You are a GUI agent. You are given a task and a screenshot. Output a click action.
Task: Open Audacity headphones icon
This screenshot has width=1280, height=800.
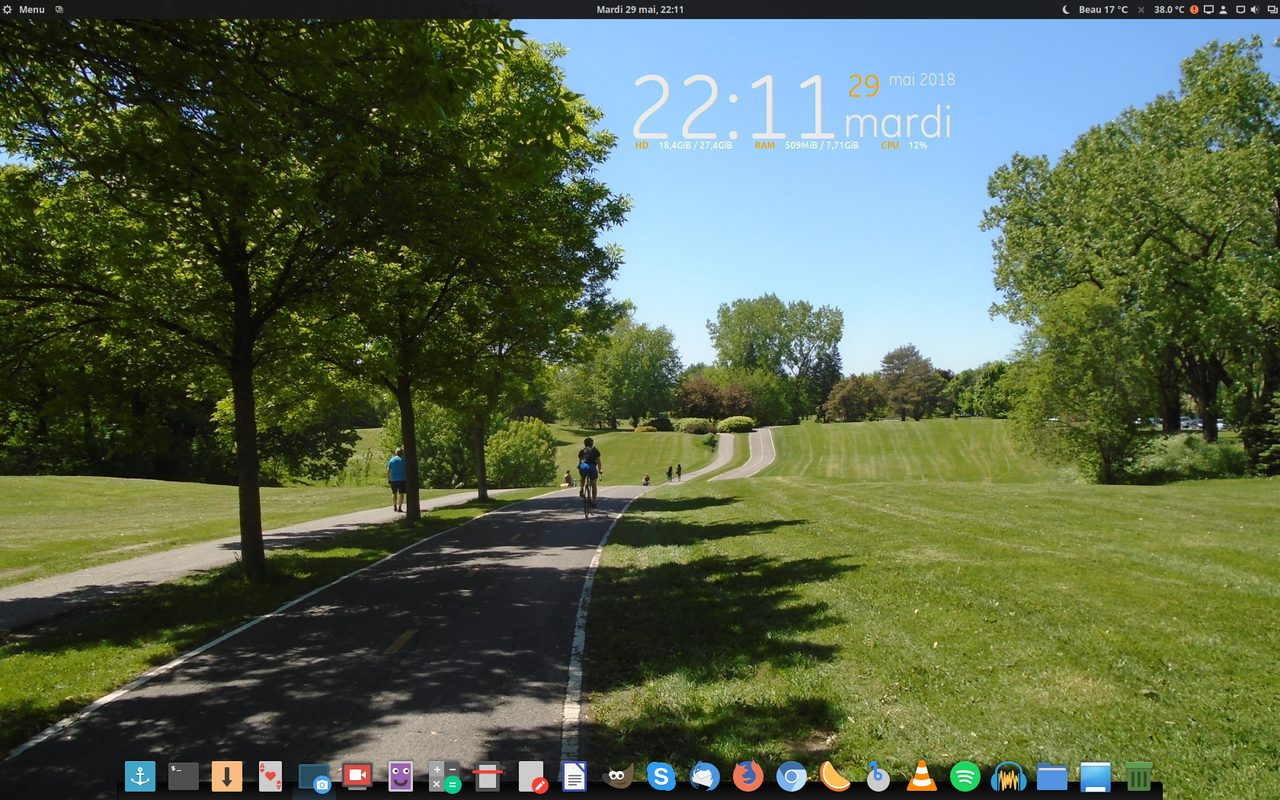(x=1009, y=776)
